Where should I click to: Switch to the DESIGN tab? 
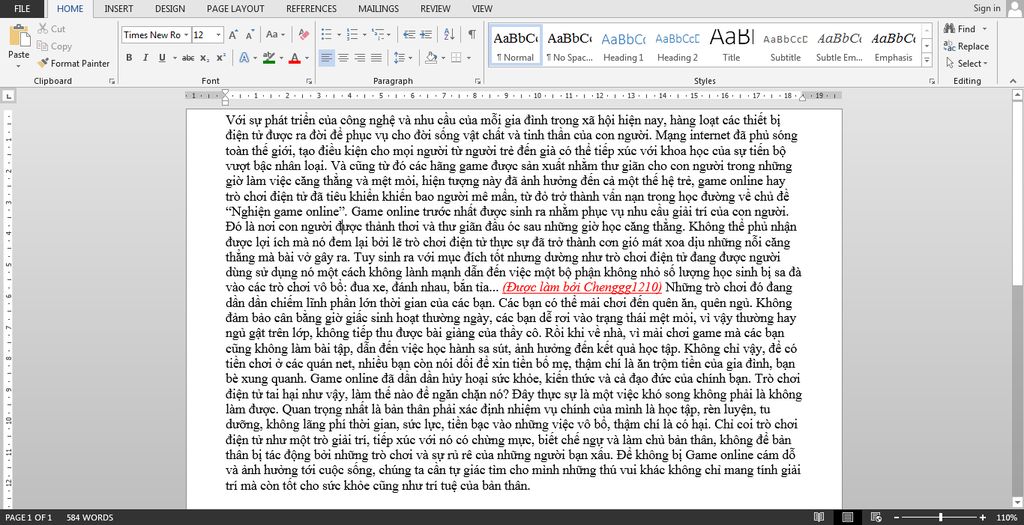coord(170,8)
